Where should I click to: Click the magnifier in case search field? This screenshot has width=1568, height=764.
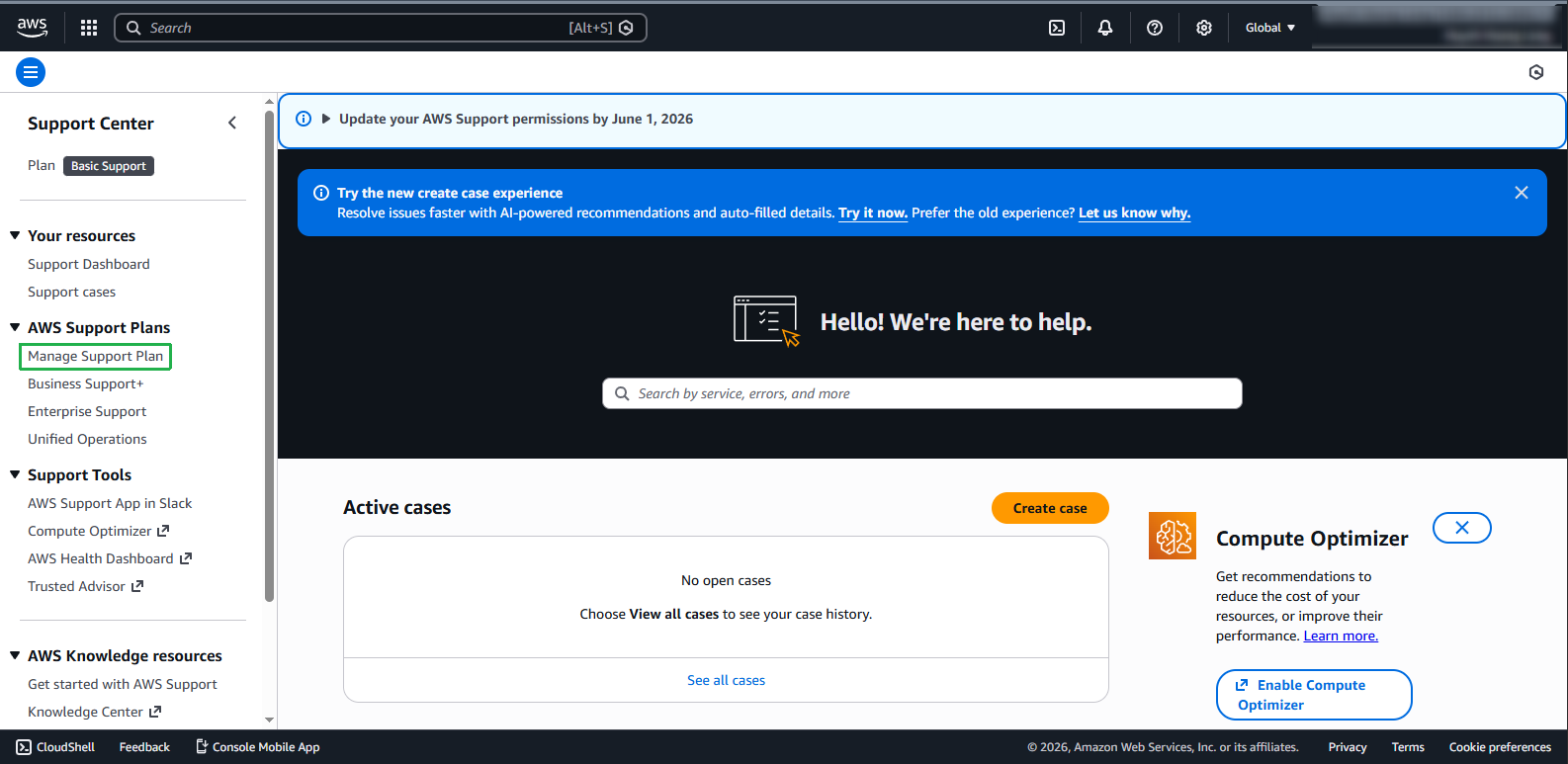(x=622, y=393)
